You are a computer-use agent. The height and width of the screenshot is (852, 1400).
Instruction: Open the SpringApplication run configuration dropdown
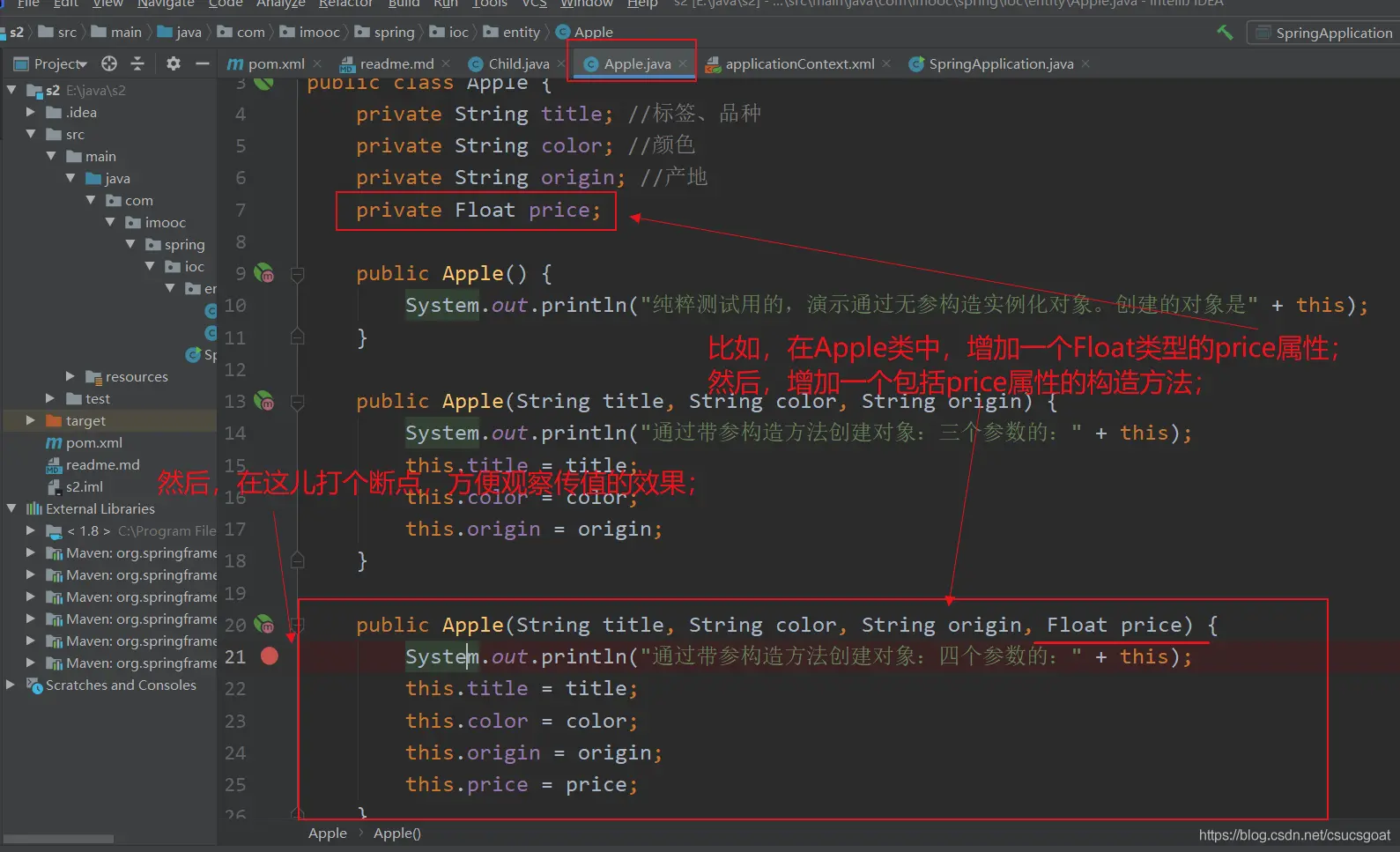(1322, 33)
